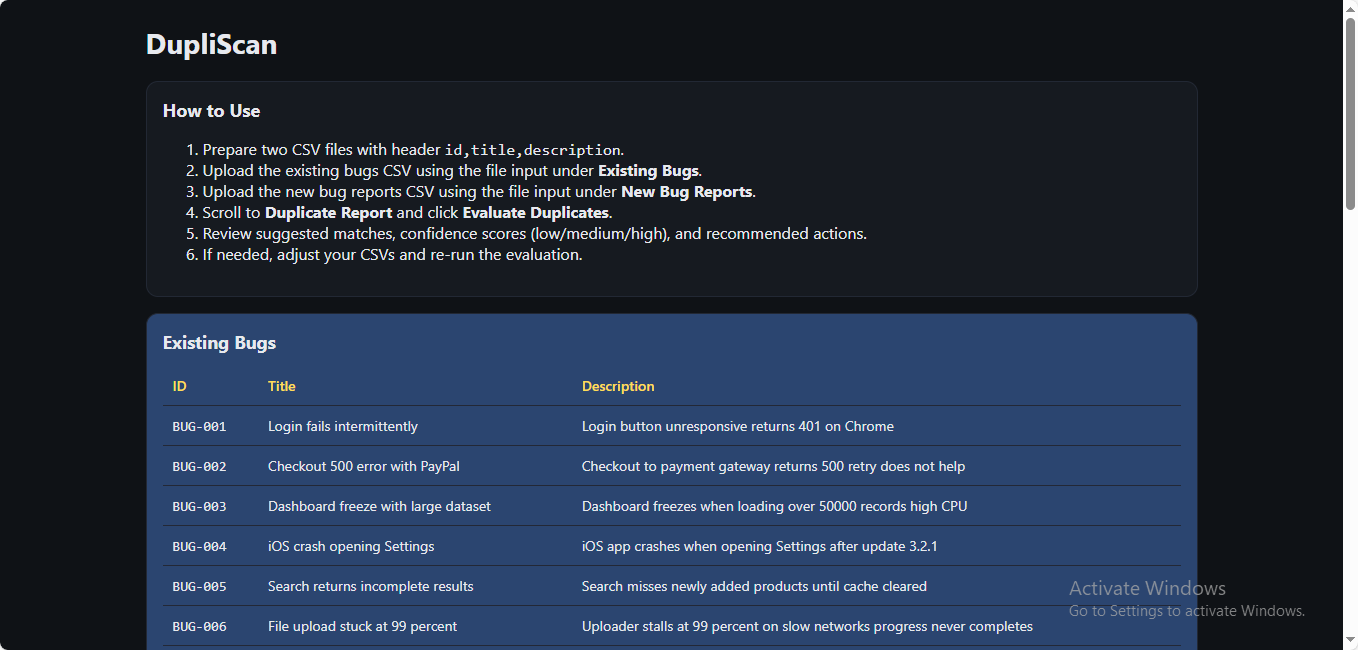Click "iOS crash opening Settings" title cell
This screenshot has width=1358, height=650.
(x=351, y=546)
